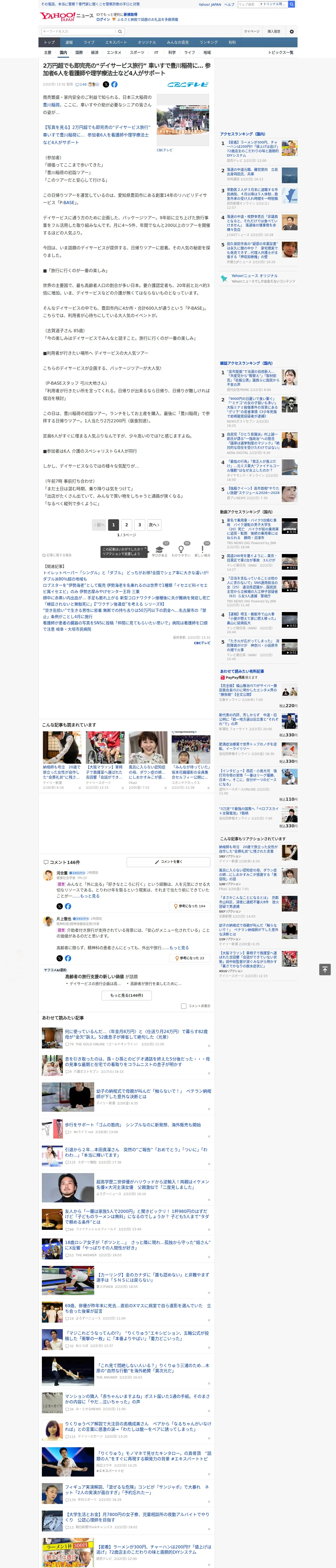This screenshot has width=336, height=1568.
Task: Go to article page 3
Action: (x=140, y=525)
